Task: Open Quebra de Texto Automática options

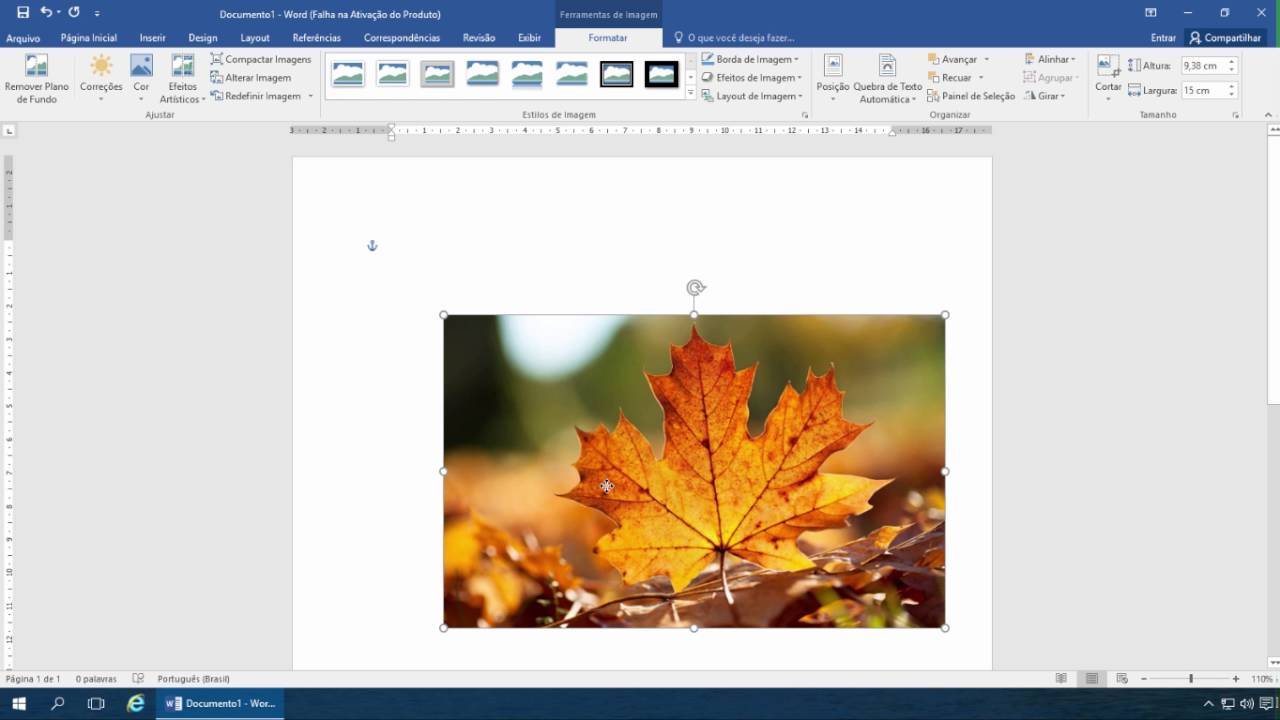Action: [x=887, y=79]
